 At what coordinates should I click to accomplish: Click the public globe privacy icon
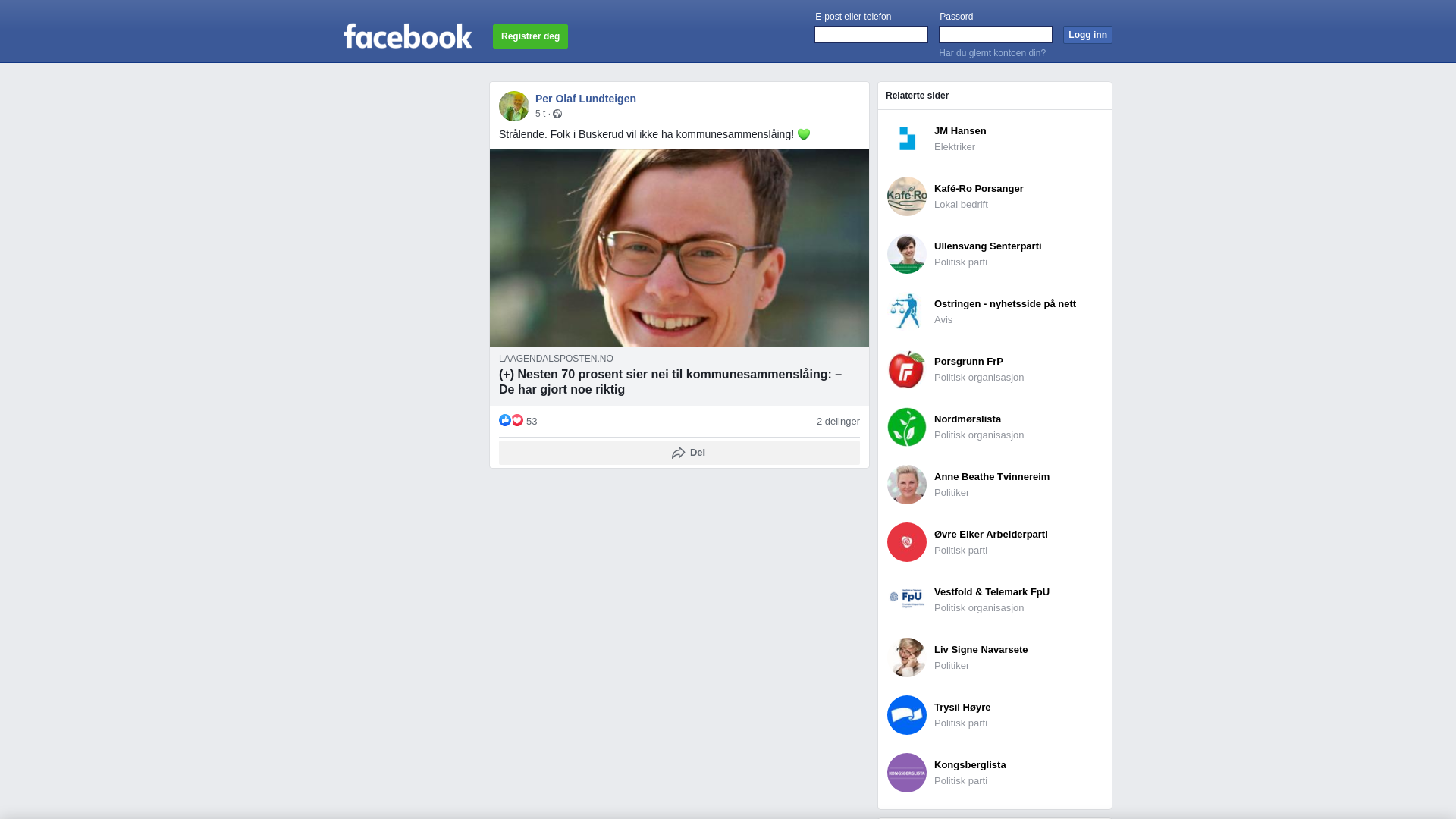(557, 114)
